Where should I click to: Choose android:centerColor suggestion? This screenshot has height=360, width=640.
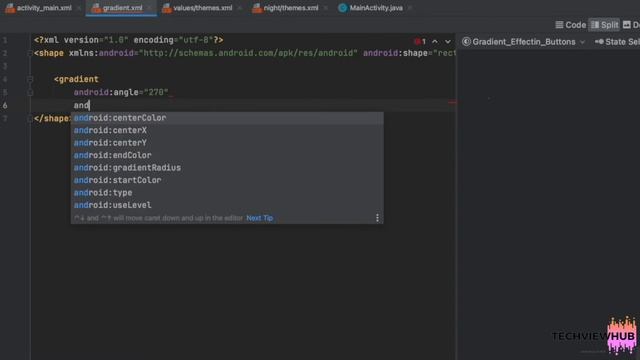point(227,118)
